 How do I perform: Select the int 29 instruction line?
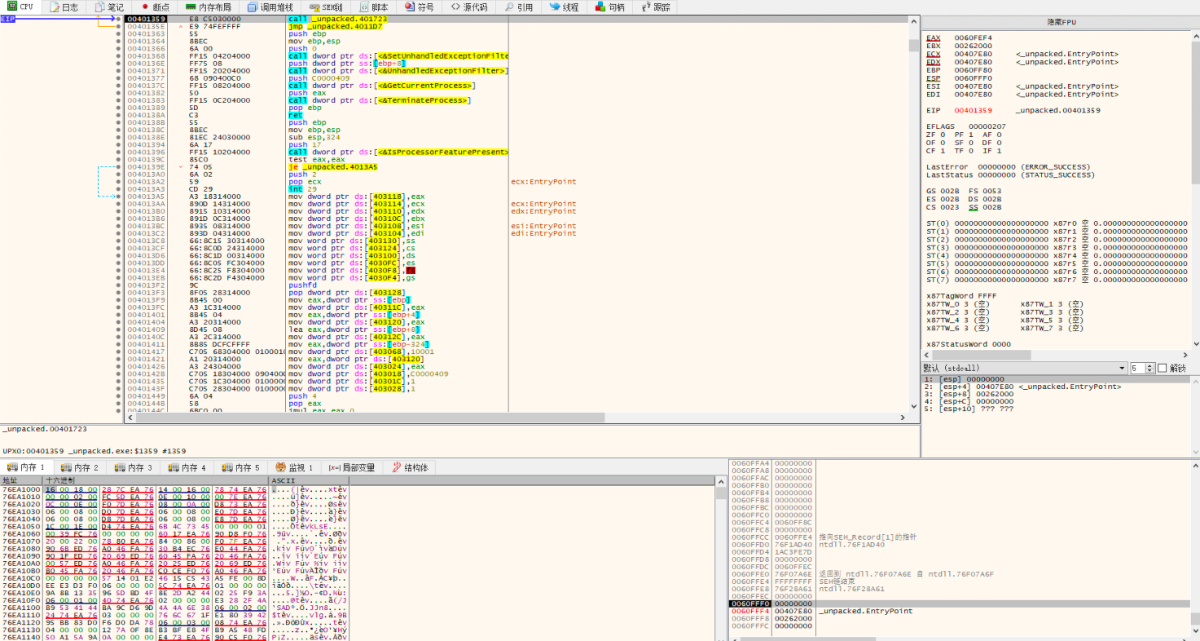point(297,189)
